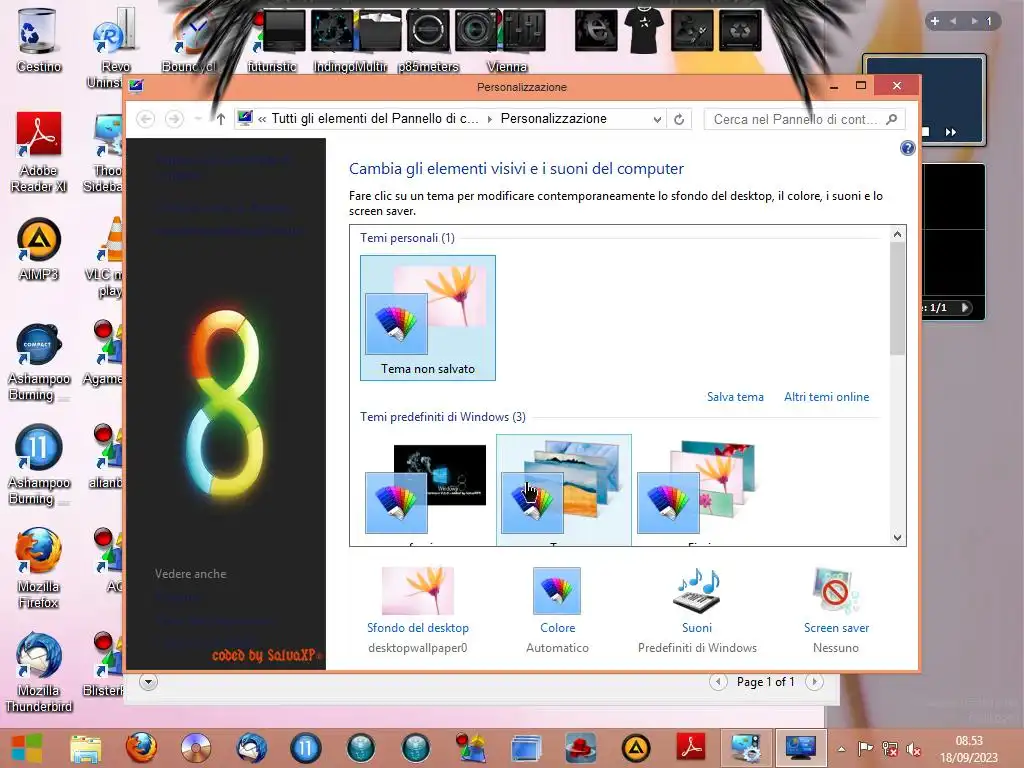The height and width of the screenshot is (768, 1024).
Task: Click the muted volume tray icon
Action: point(914,749)
